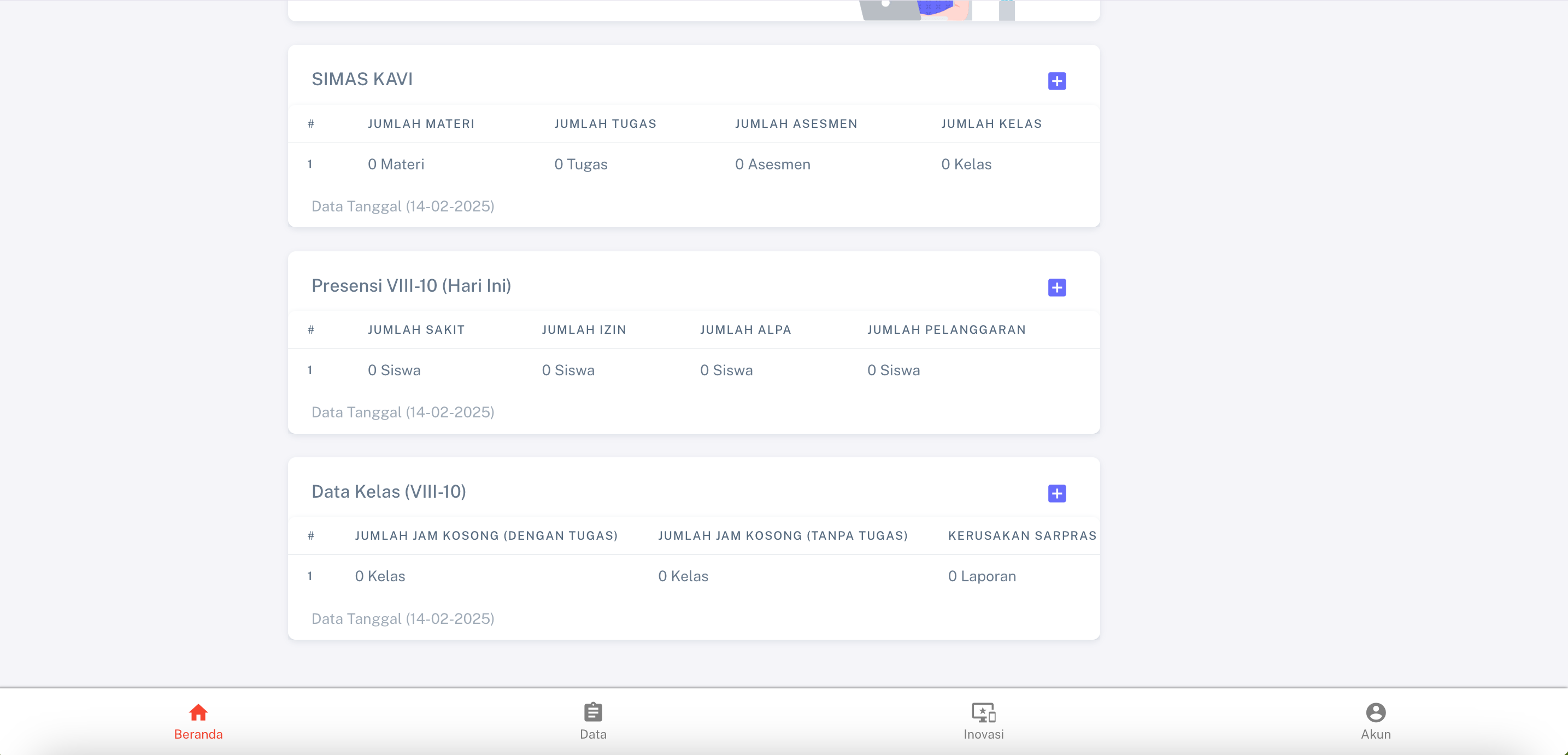
Task: Expand the Presensi VIII-10 plus button
Action: [x=1056, y=287]
